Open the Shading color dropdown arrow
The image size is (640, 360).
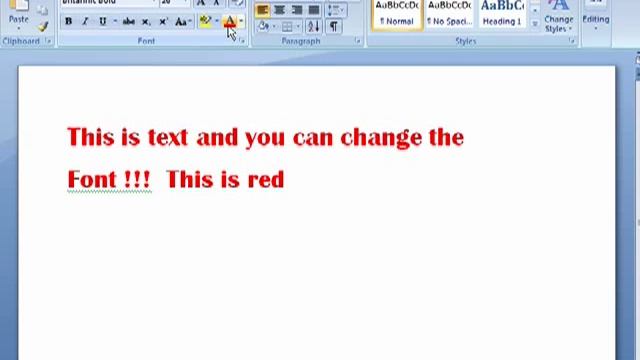pos(274,27)
